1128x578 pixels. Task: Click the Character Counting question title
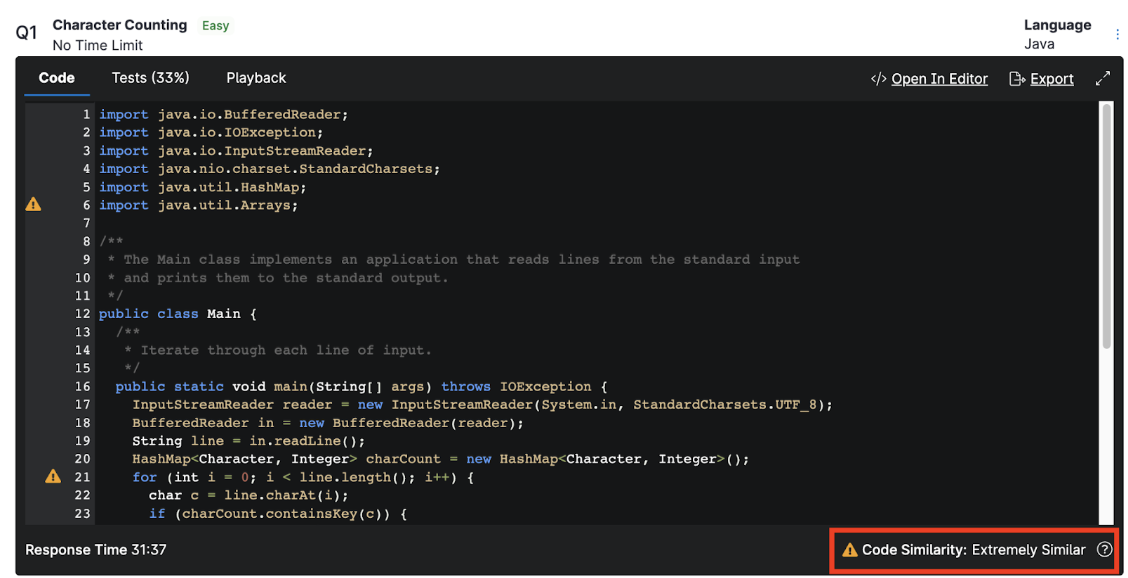119,25
